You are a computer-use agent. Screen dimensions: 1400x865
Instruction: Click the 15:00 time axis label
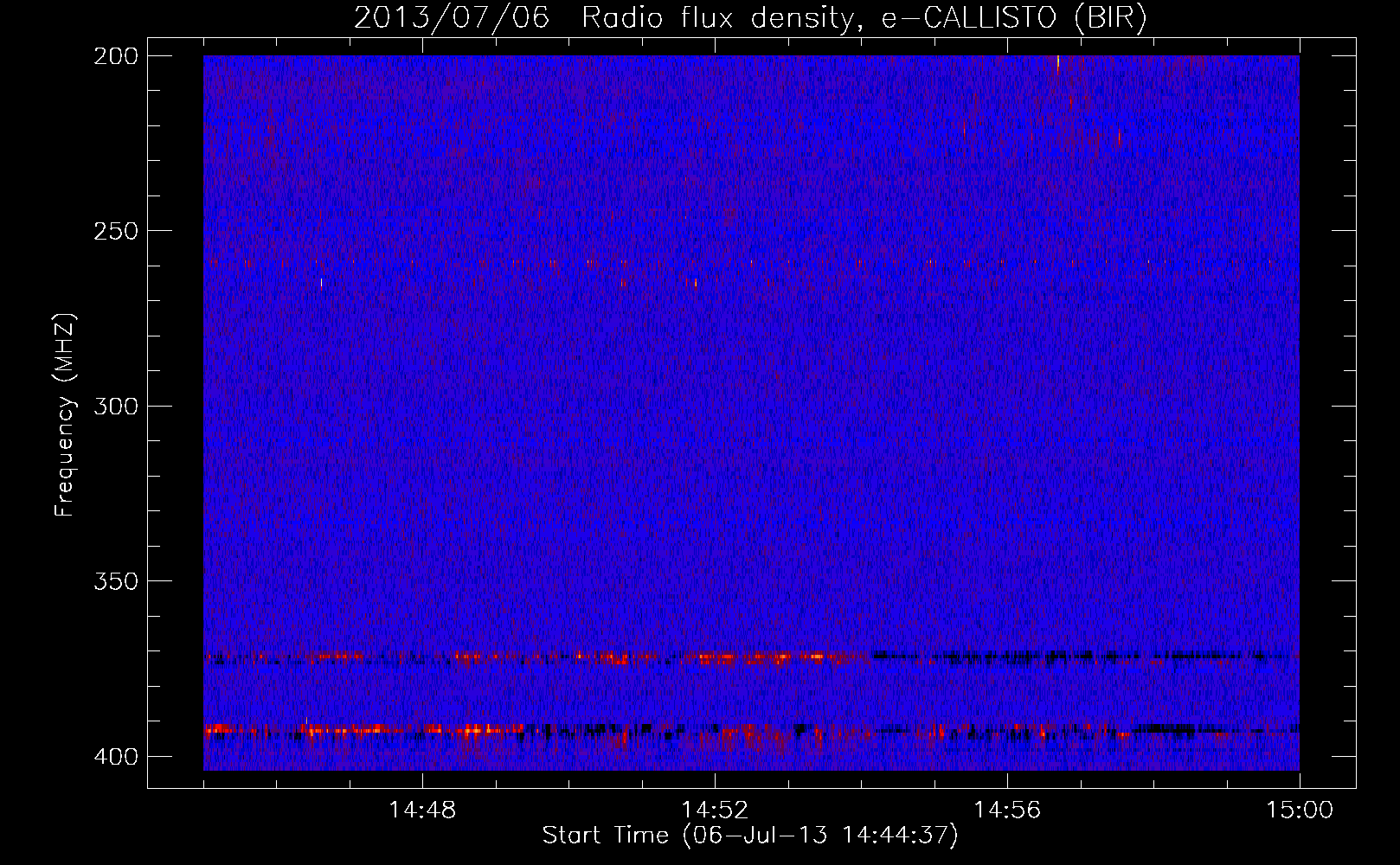(x=1300, y=810)
